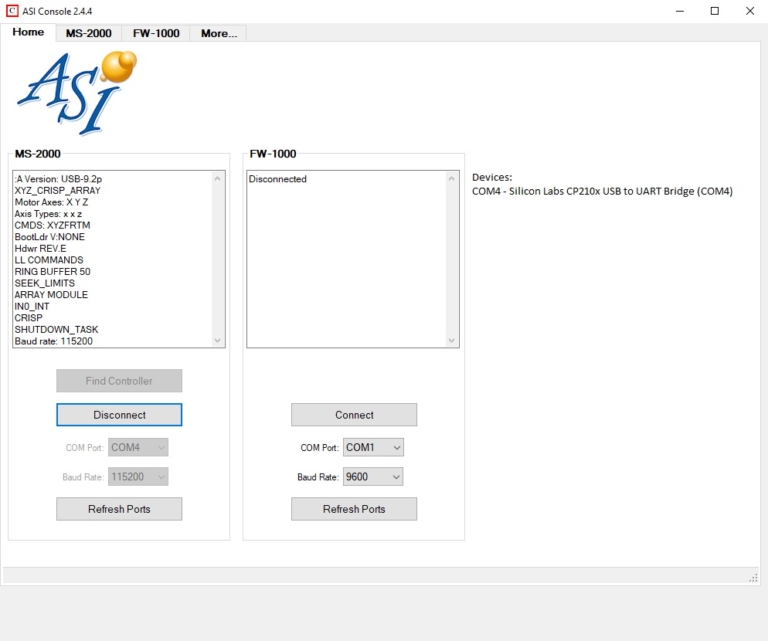Click the ASI Console title bar icon
The width and height of the screenshot is (768, 641).
click(x=12, y=11)
